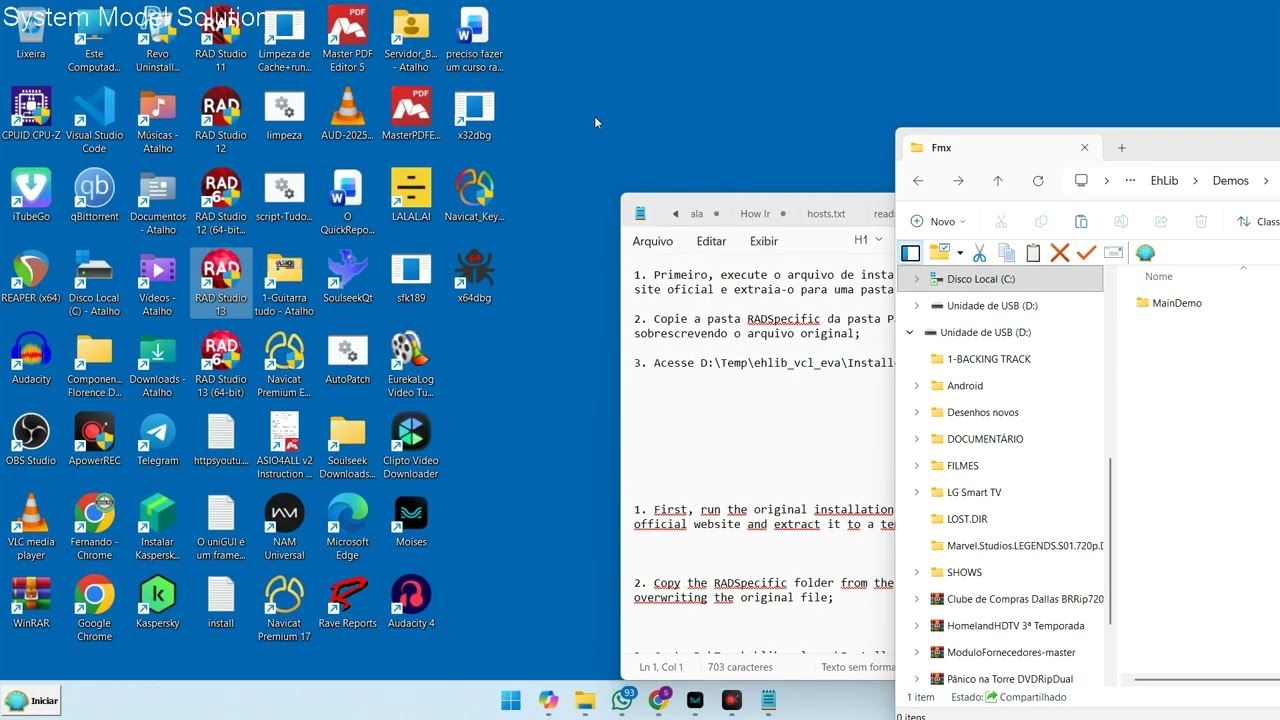Open the Windows Start menu from taskbar
Image resolution: width=1280 pixels, height=720 pixels.
511,700
